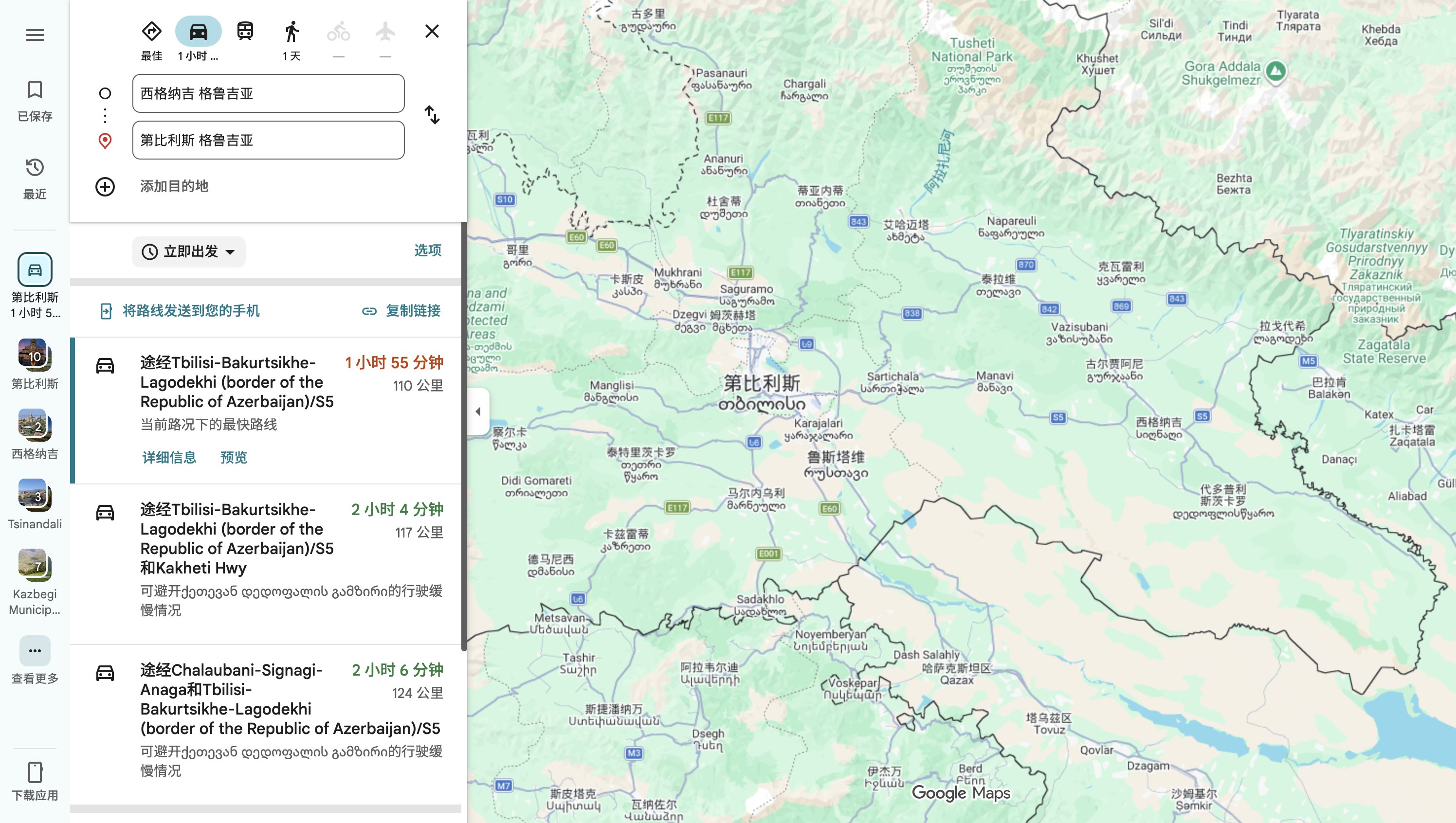Screen dimensions: 1456x823
Task: Open the Kazbegi Municipality thumbnail
Action: click(x=35, y=565)
